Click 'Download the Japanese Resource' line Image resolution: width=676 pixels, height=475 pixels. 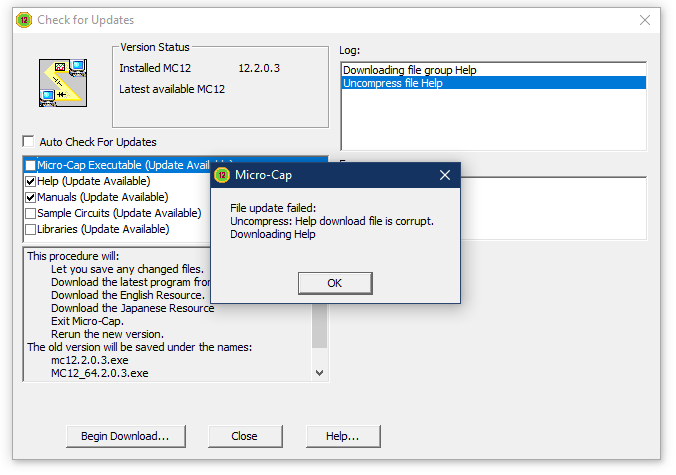point(132,309)
